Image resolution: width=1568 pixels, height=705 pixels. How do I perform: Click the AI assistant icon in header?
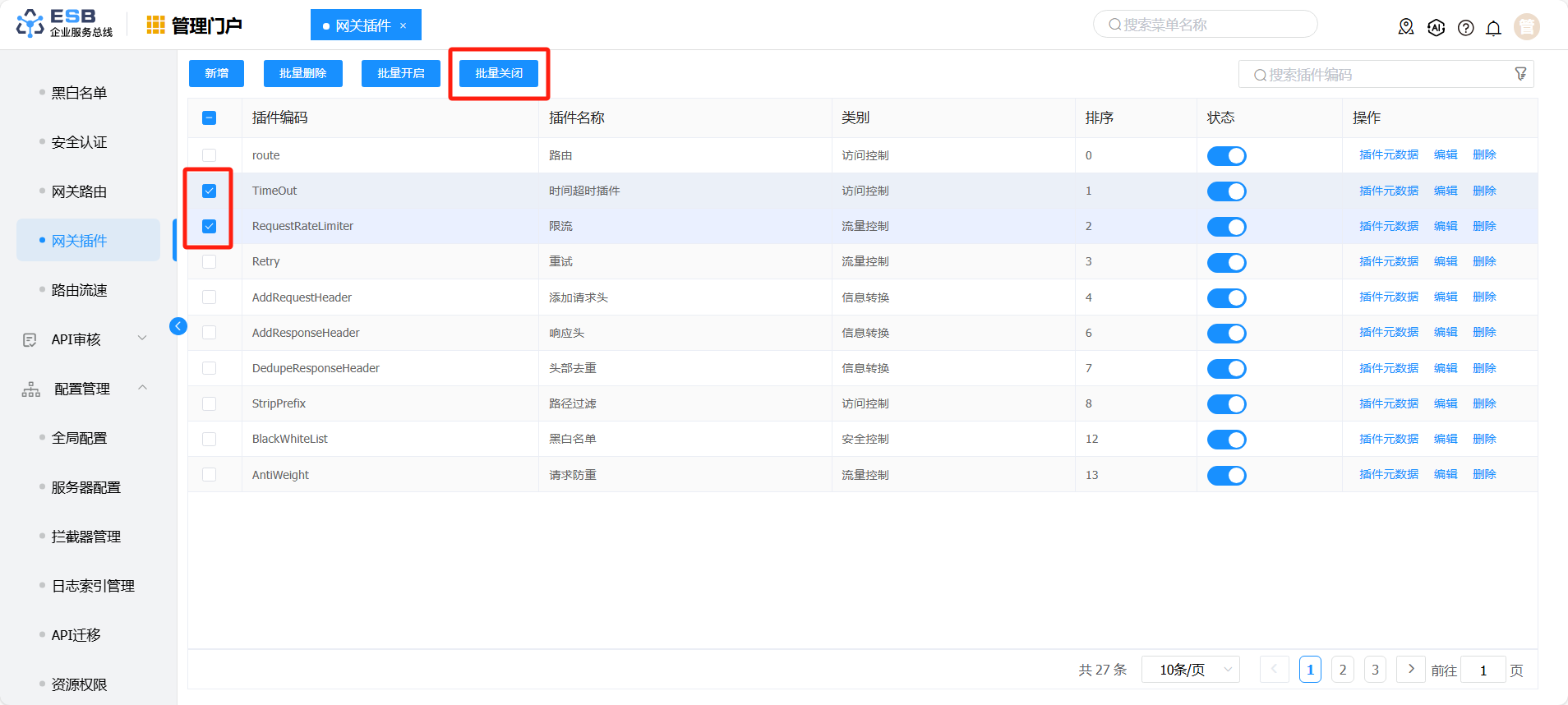point(1436,28)
